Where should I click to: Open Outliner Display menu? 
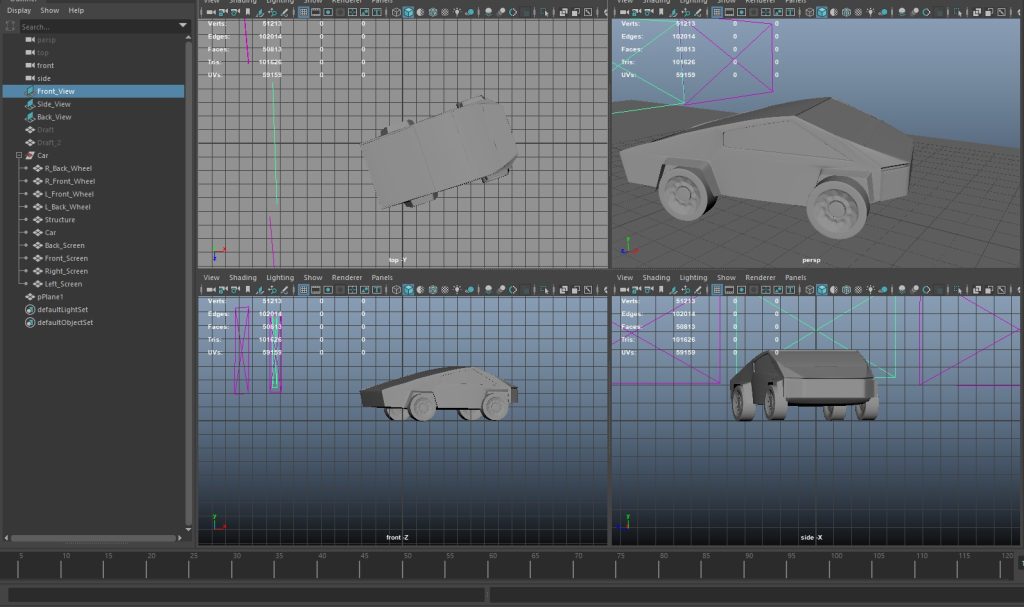pyautogui.click(x=19, y=10)
